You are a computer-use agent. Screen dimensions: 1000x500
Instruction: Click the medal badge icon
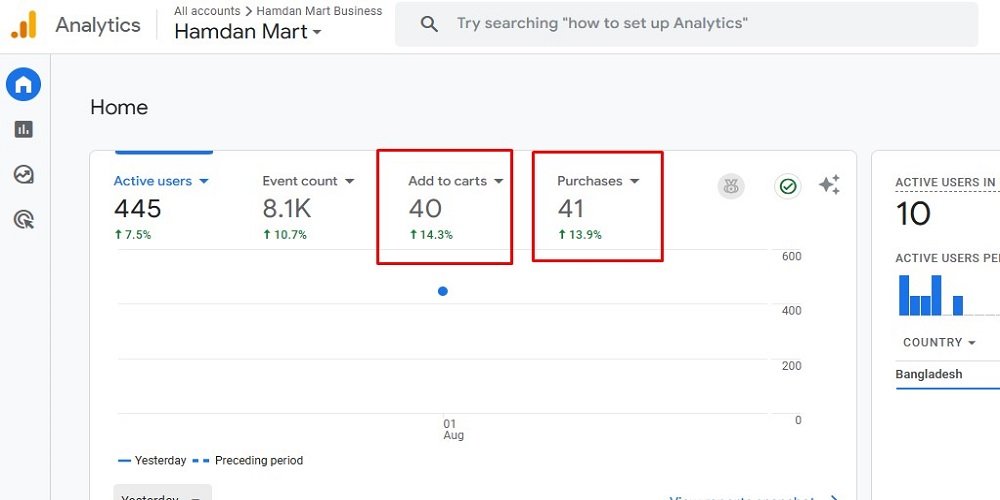[731, 186]
